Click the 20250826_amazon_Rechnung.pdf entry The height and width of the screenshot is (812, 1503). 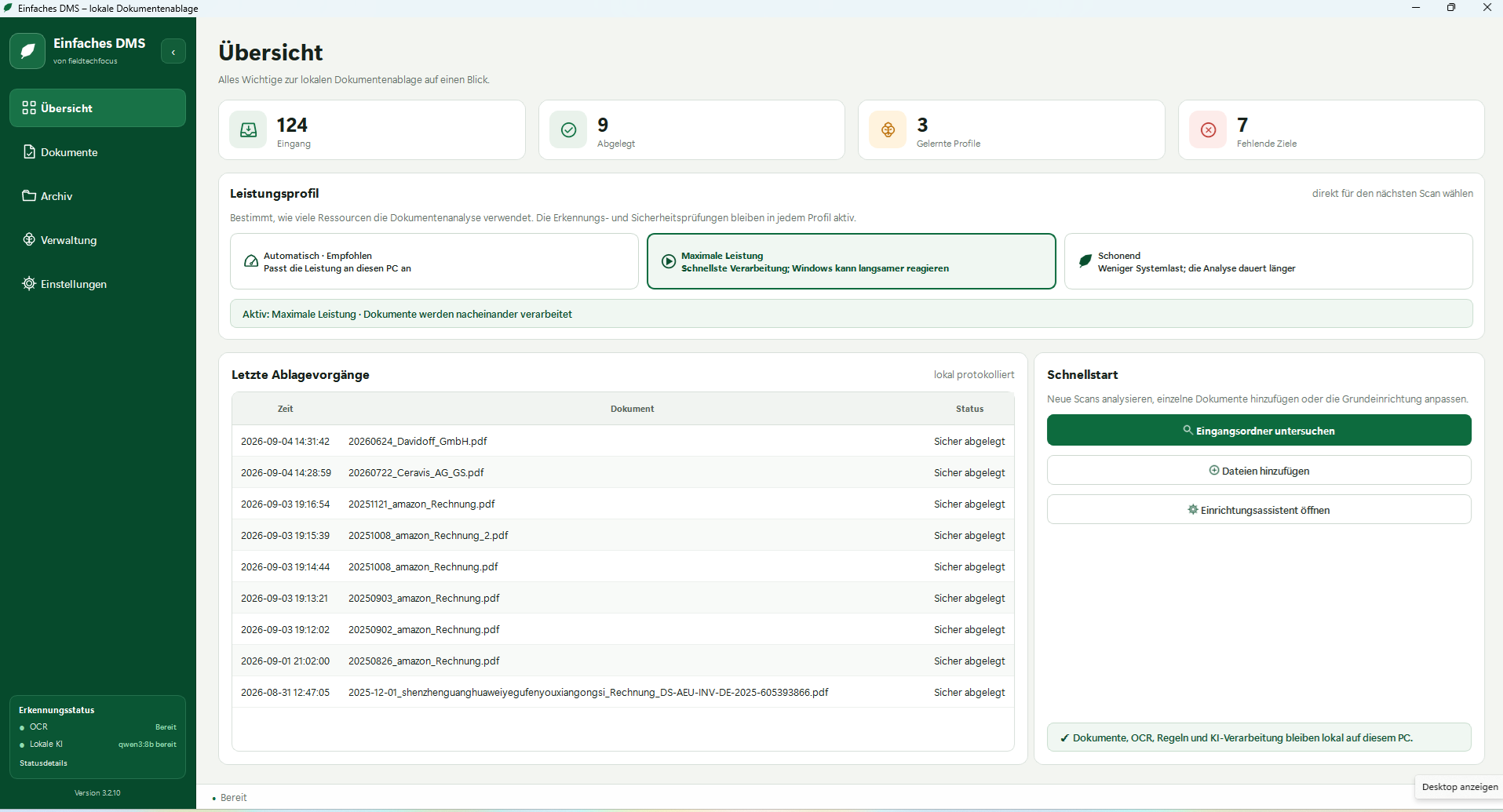(x=623, y=661)
